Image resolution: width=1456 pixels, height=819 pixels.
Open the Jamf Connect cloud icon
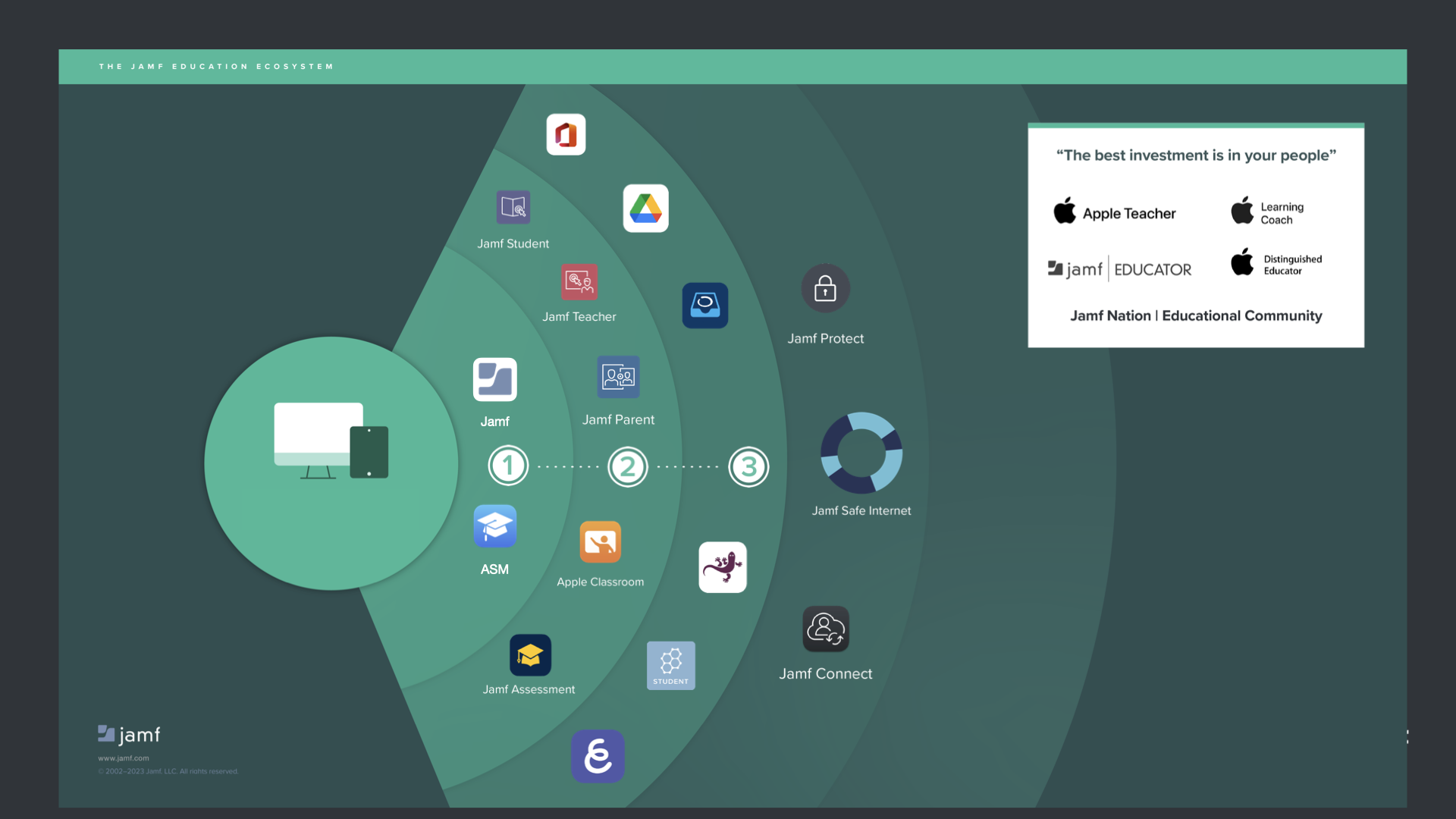(x=826, y=629)
